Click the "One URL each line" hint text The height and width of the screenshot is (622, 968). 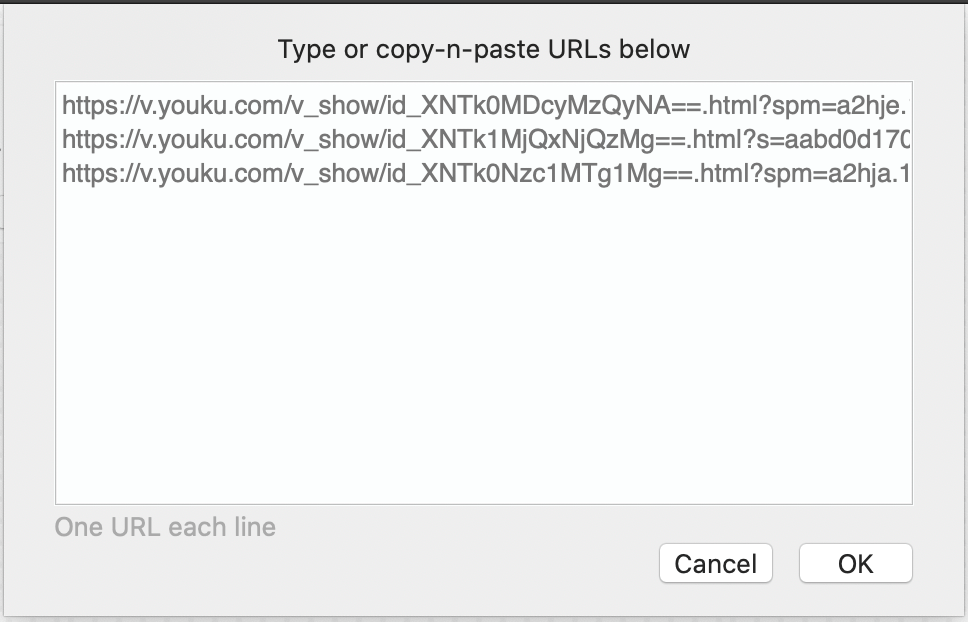coord(165,527)
